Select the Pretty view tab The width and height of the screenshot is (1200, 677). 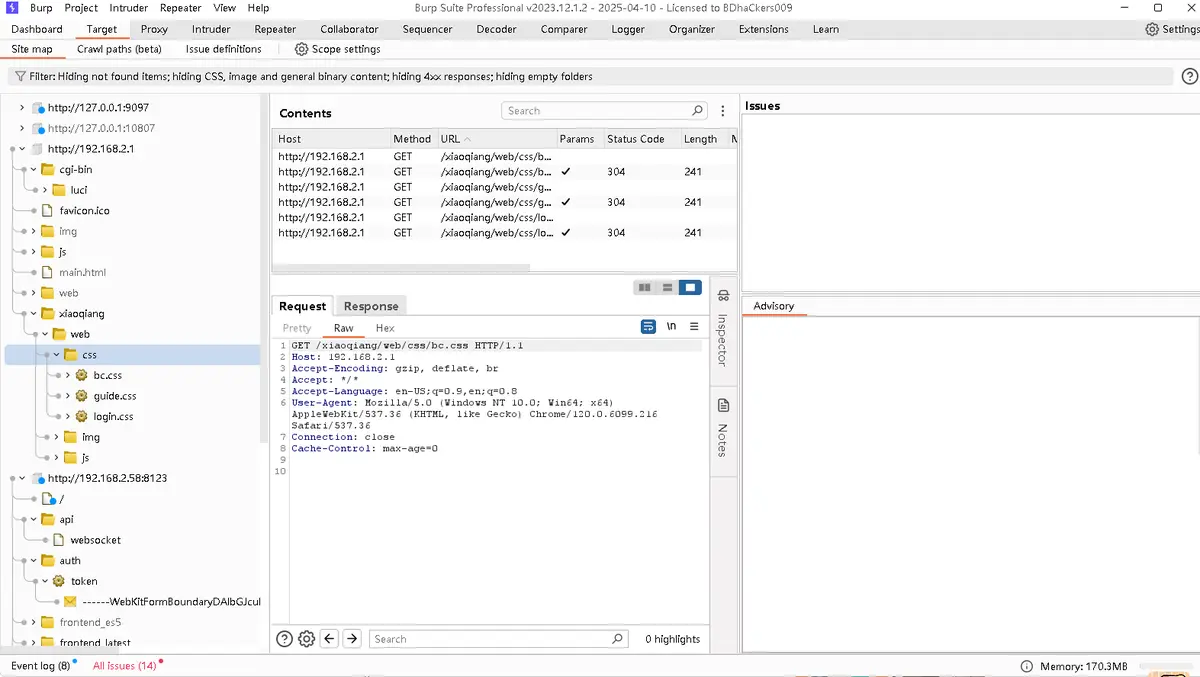pyautogui.click(x=297, y=328)
